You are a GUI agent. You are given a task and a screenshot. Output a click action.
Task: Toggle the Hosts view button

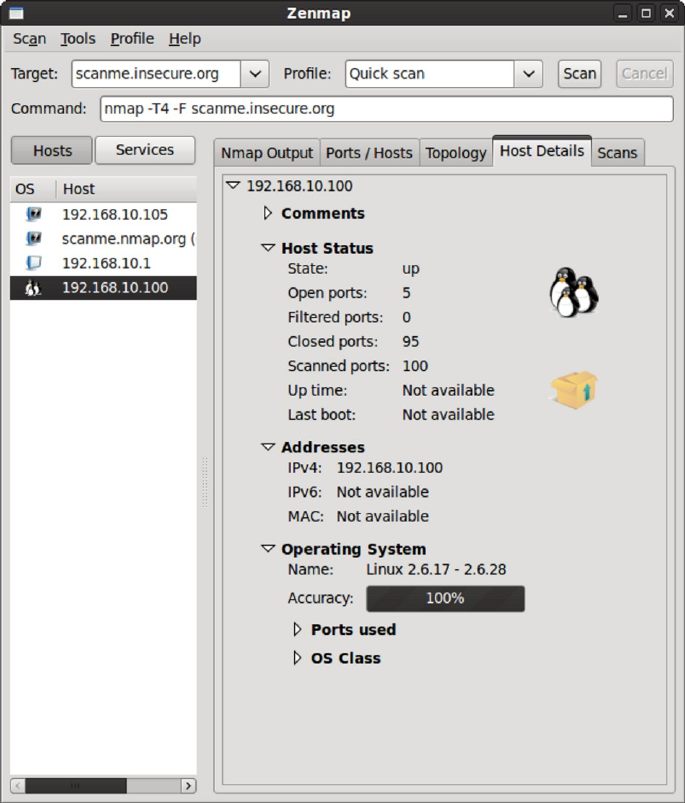tap(52, 151)
